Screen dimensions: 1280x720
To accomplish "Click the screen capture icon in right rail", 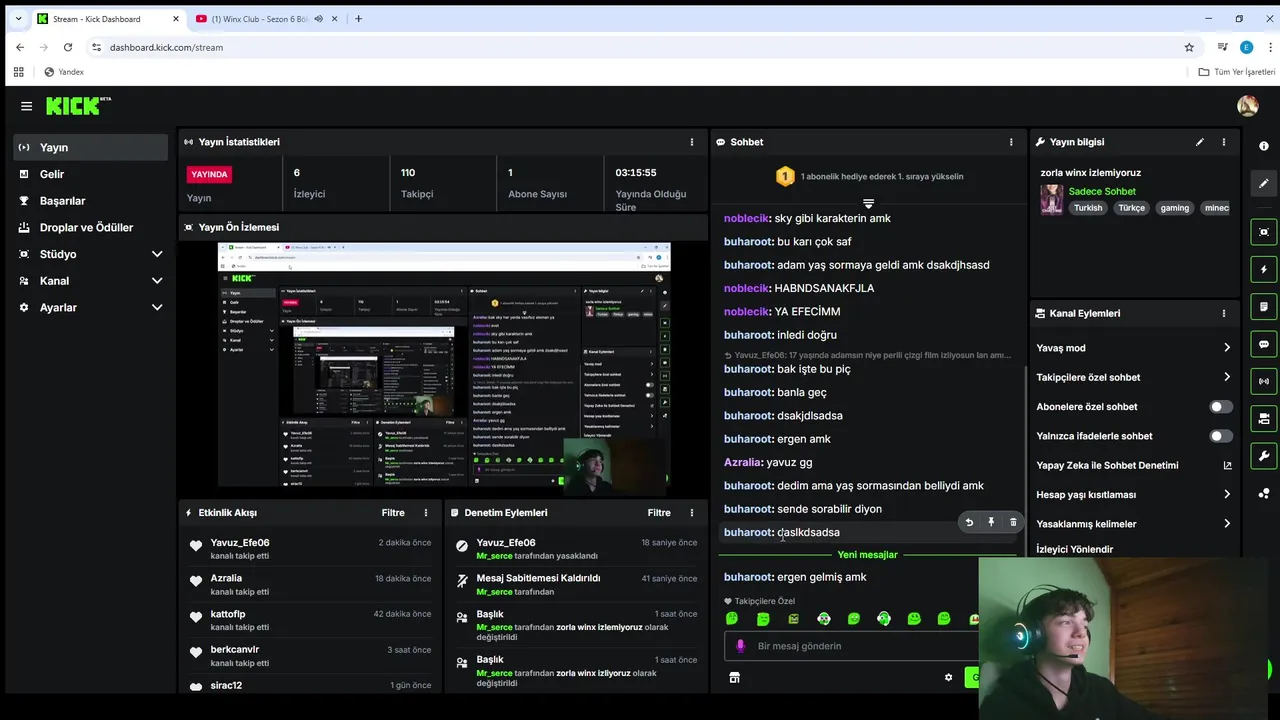I will pyautogui.click(x=1264, y=232).
